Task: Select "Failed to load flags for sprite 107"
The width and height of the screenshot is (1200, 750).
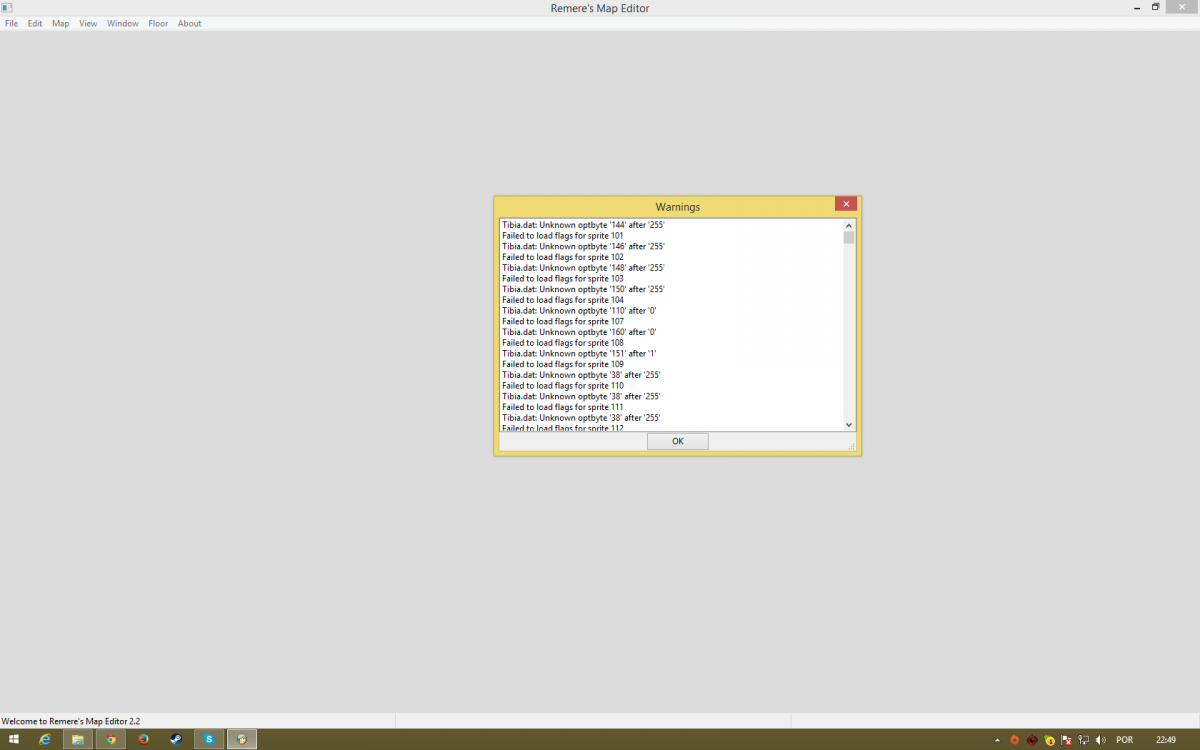Action: tap(562, 322)
